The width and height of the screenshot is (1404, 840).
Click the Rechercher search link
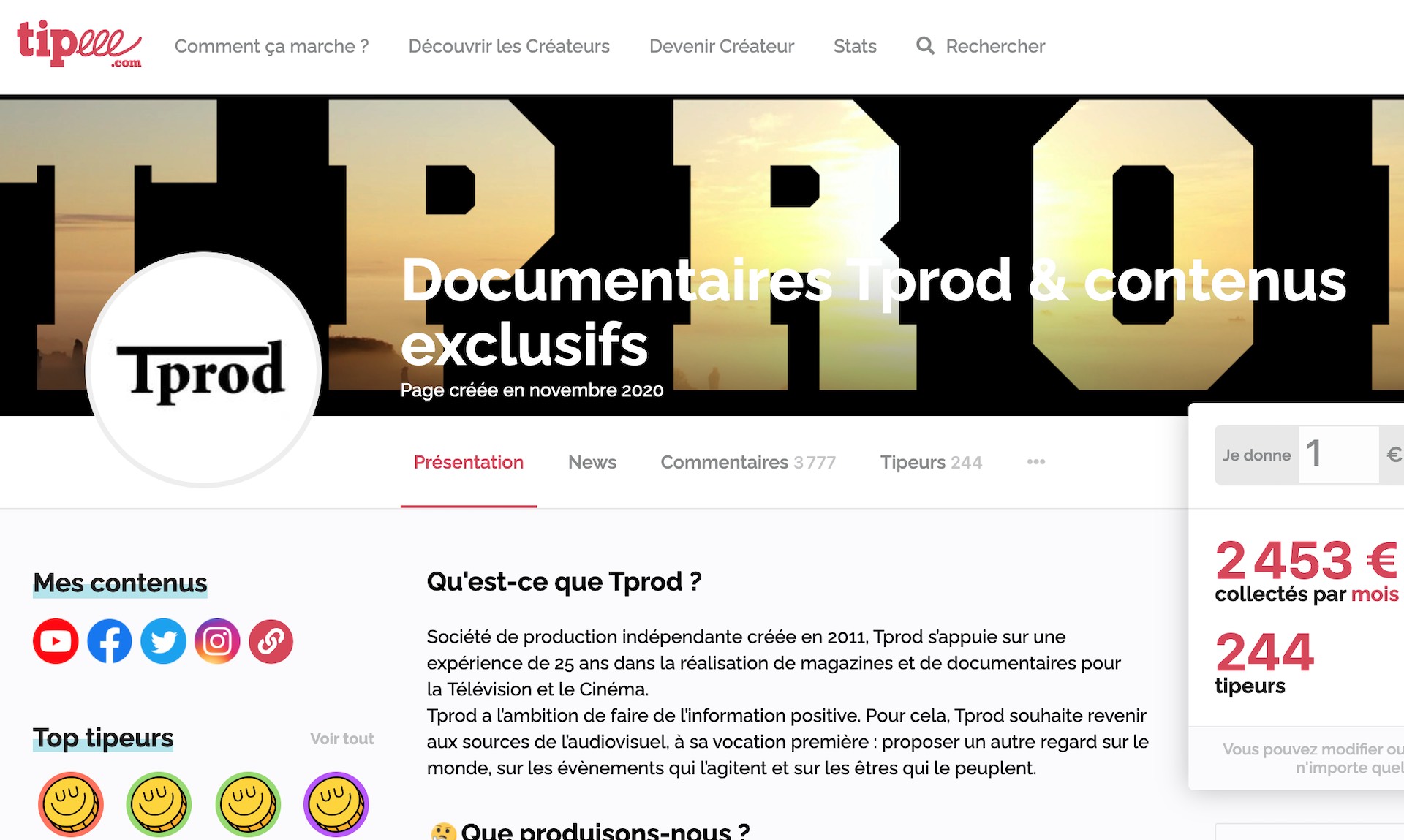click(995, 46)
